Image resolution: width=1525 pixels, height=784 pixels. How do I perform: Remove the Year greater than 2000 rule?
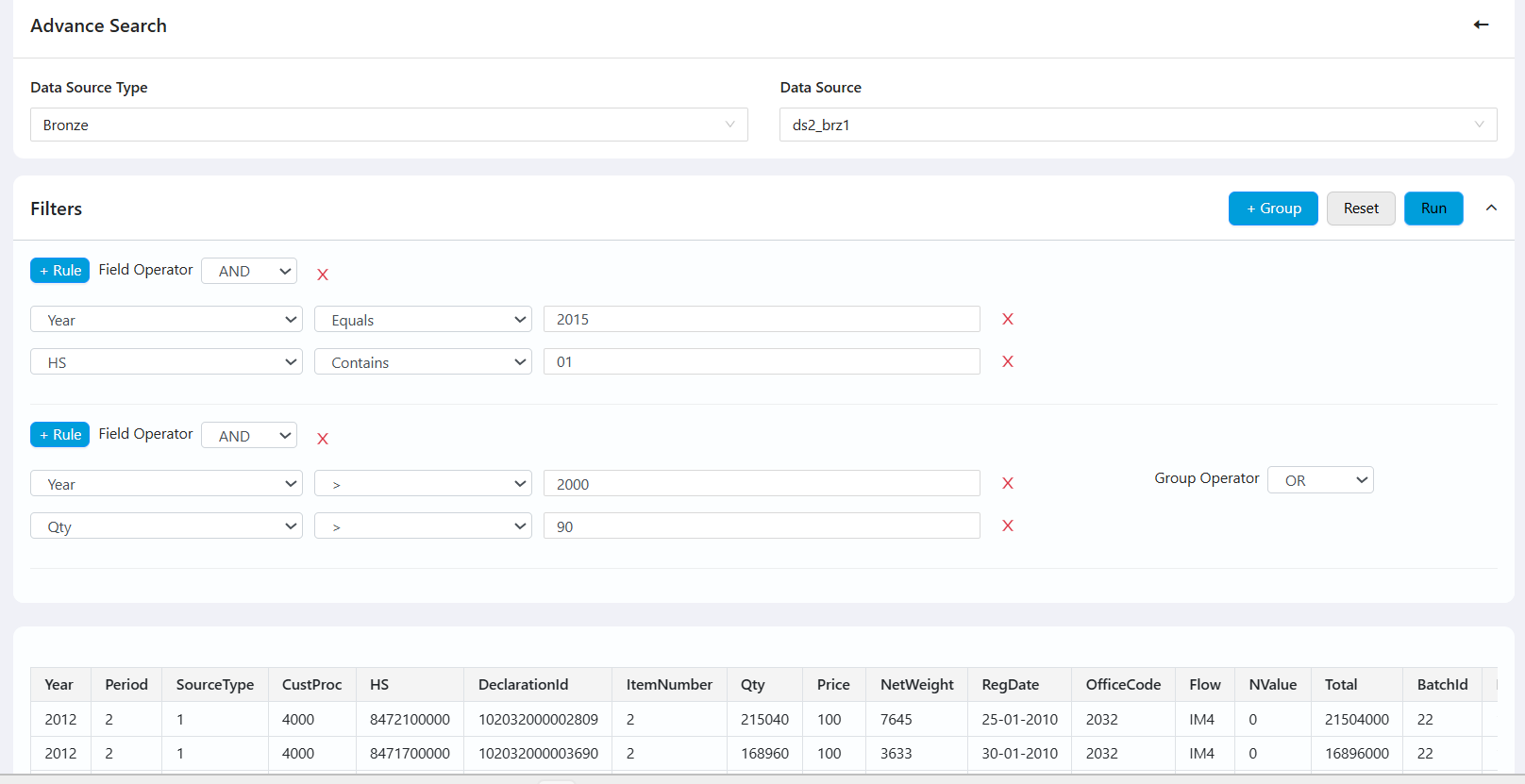(x=1007, y=484)
